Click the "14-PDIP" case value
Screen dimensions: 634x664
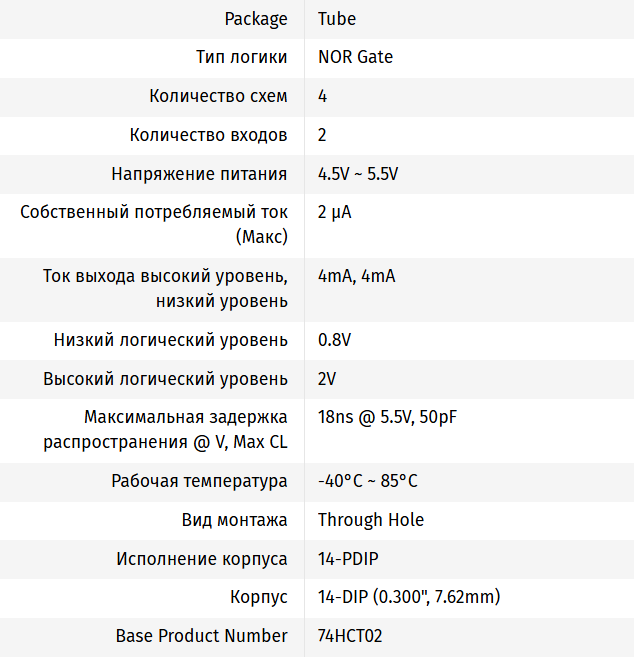tap(348, 559)
